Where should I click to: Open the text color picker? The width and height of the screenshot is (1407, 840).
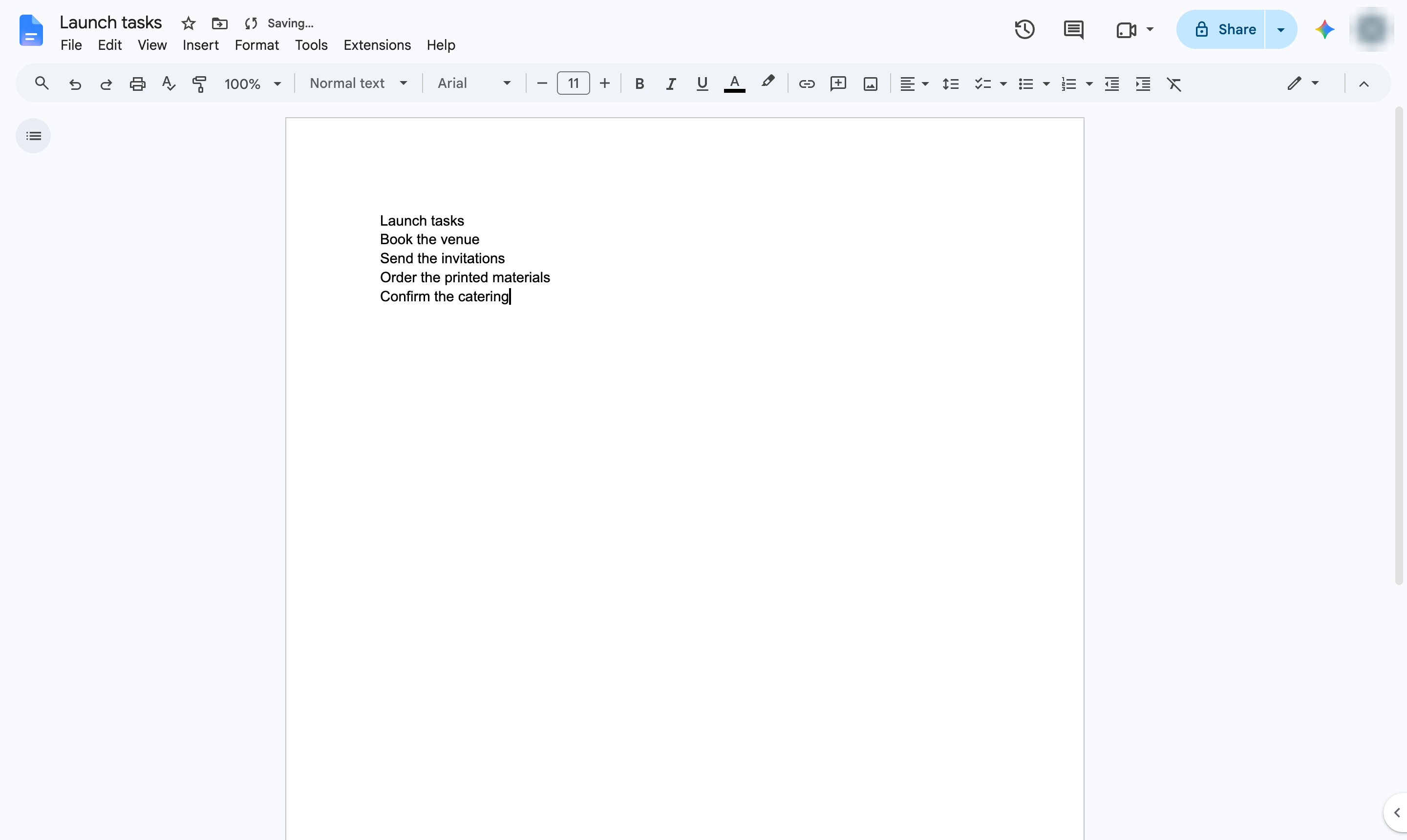pyautogui.click(x=734, y=84)
